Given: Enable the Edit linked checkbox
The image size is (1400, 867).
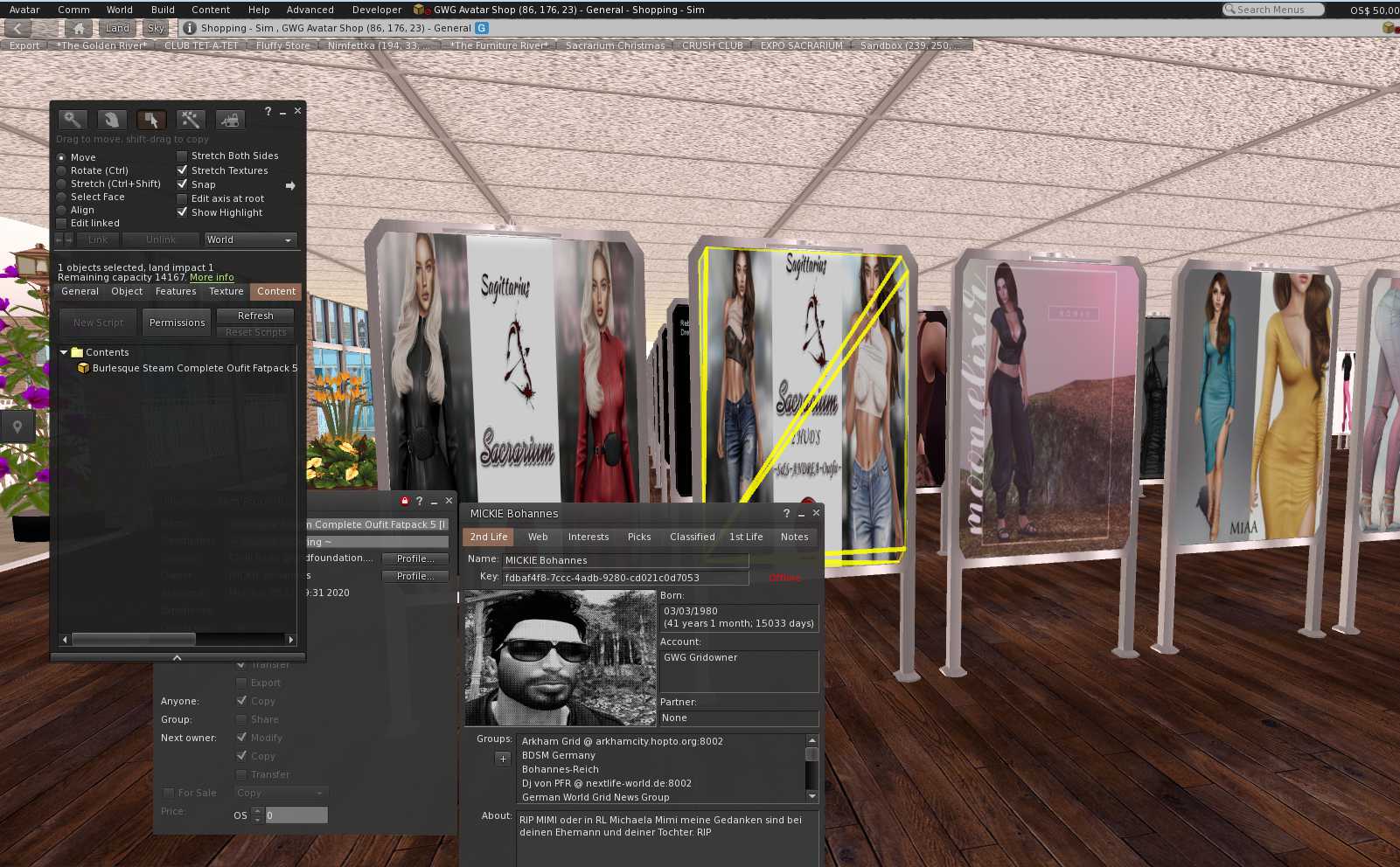Looking at the screenshot, I should (x=61, y=223).
